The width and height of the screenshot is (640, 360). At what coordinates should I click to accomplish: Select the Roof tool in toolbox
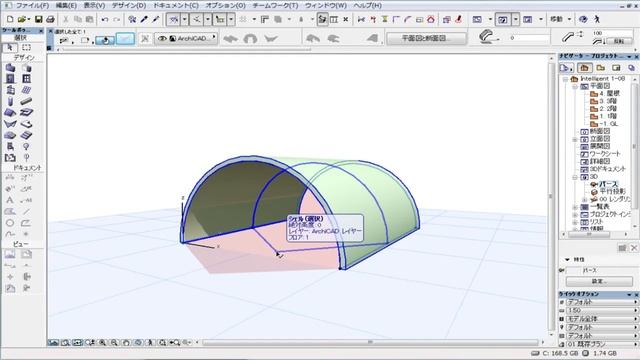10,113
